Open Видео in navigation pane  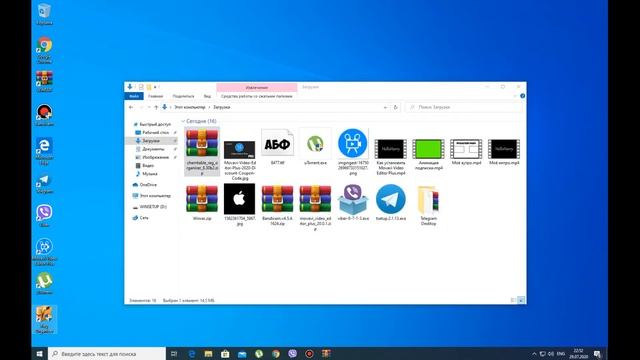point(145,165)
